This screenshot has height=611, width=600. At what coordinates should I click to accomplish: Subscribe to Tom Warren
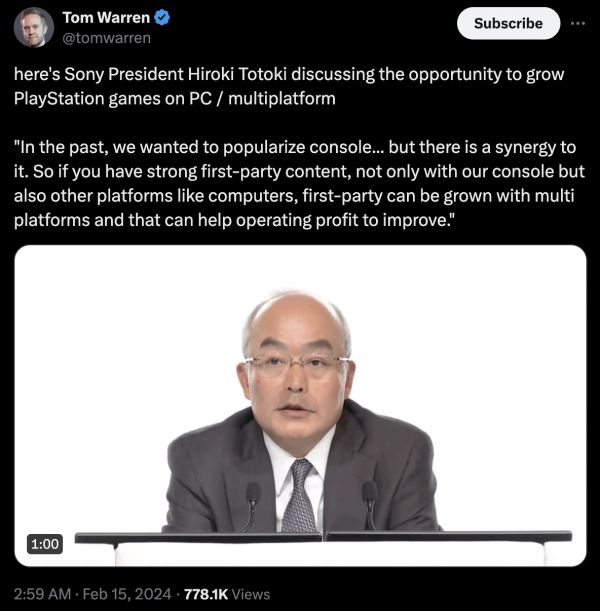(x=508, y=23)
